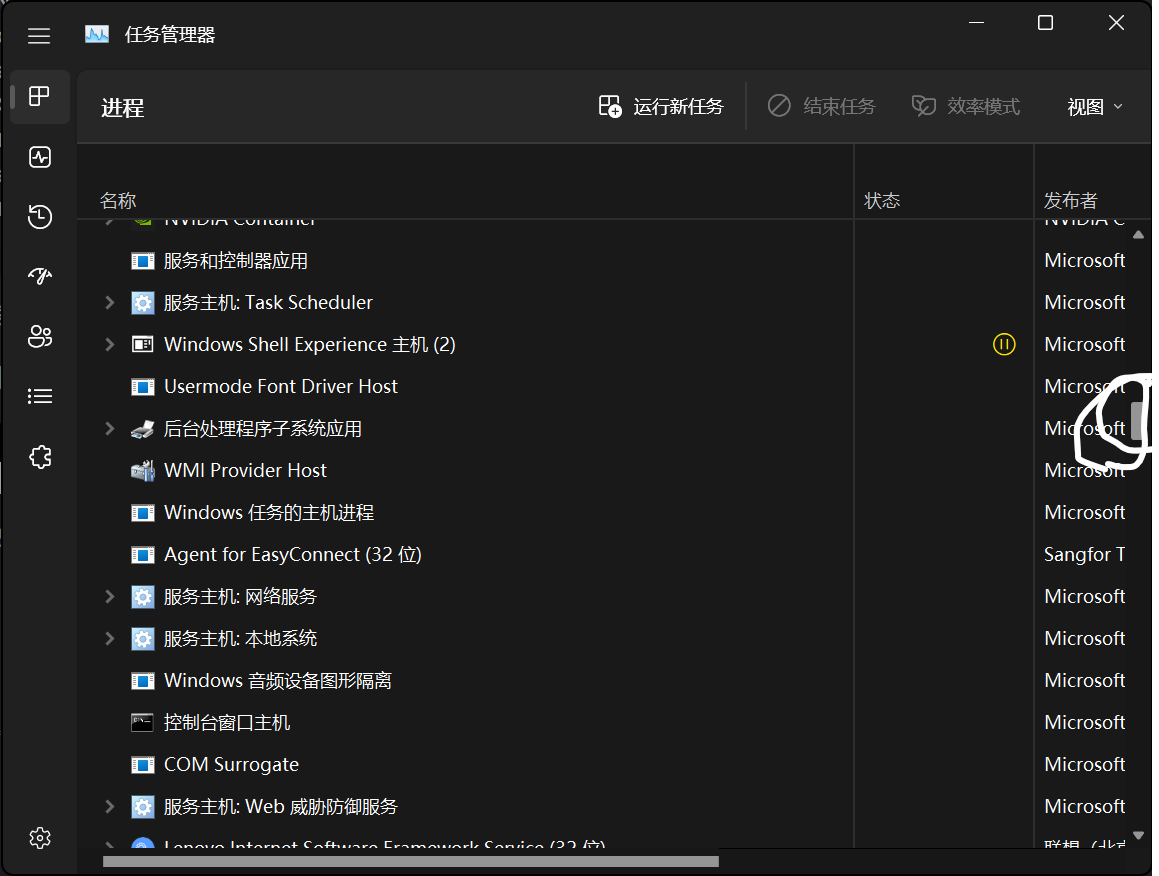Open the hamburger navigation menu
Viewport: 1159px width, 876px height.
[x=39, y=35]
